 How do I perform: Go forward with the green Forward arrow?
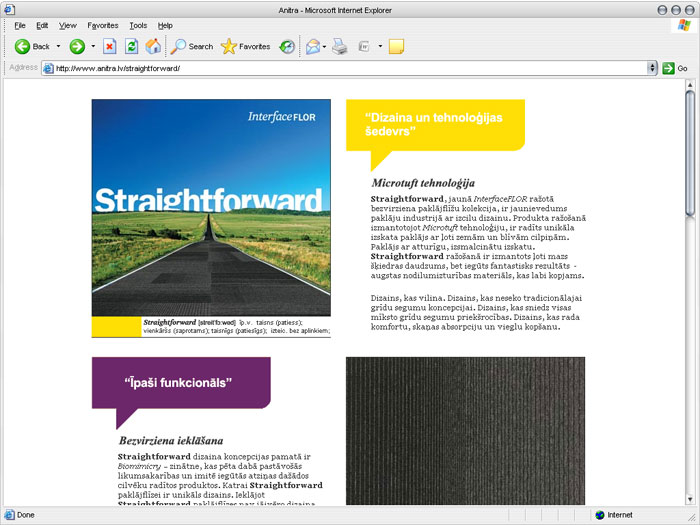pos(77,46)
